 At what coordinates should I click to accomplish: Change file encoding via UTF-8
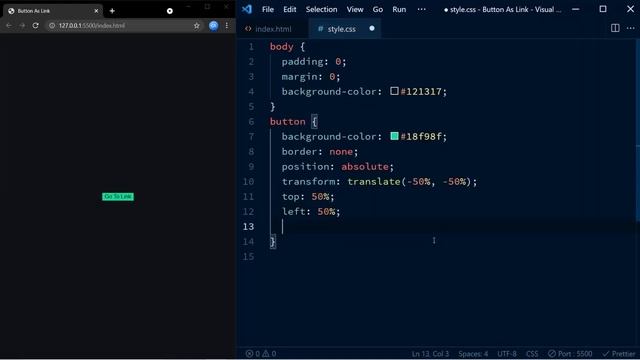tap(507, 353)
